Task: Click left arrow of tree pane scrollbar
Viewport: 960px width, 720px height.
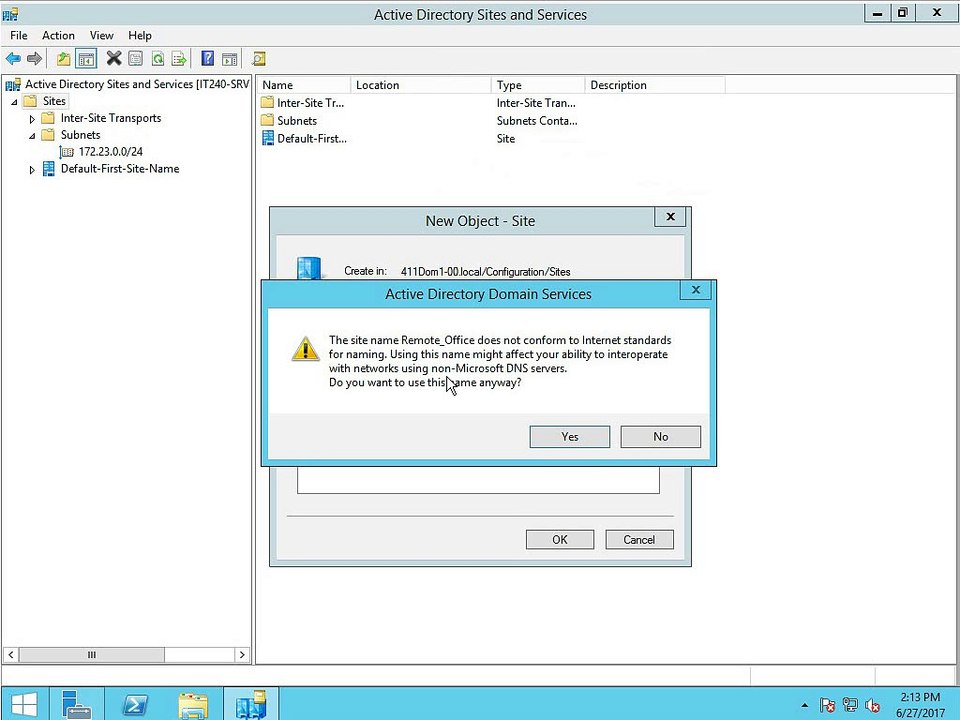Action: point(10,654)
